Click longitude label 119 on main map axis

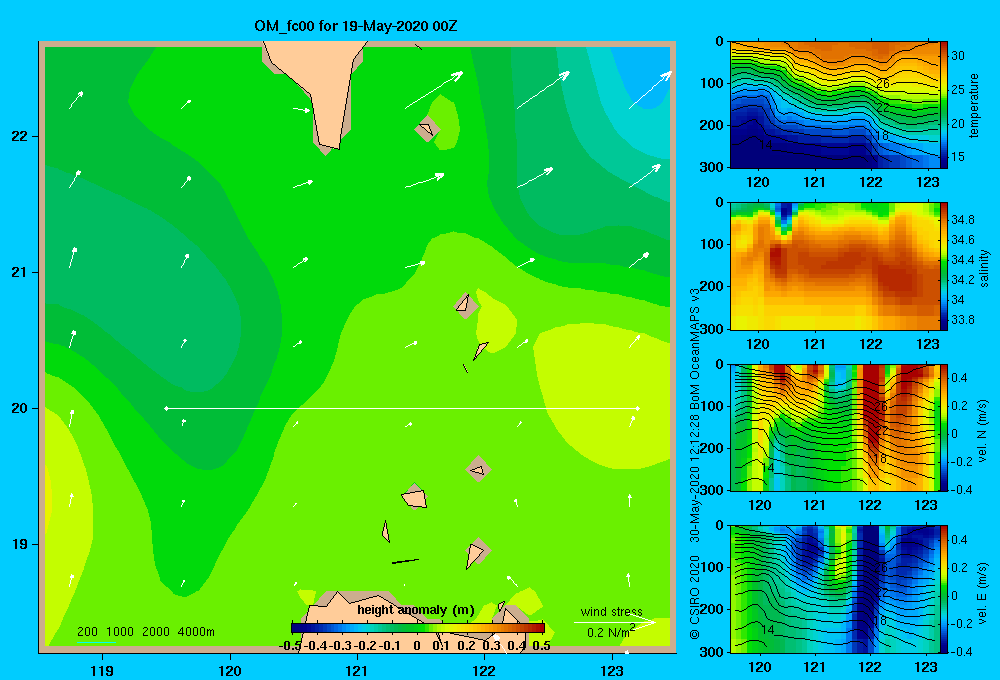click(102, 670)
